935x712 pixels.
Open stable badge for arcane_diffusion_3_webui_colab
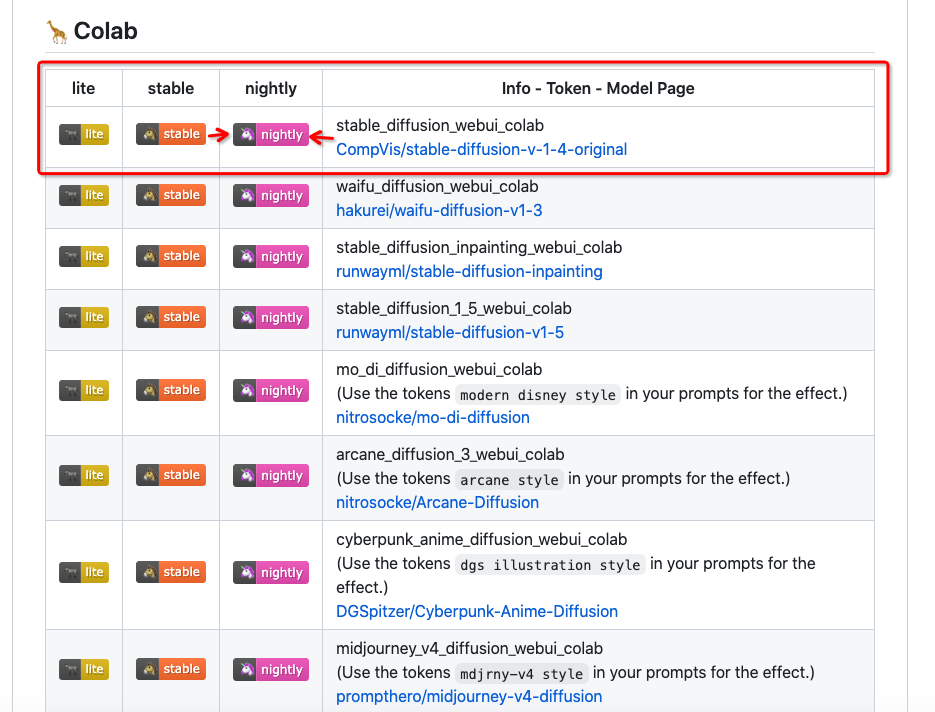point(171,475)
